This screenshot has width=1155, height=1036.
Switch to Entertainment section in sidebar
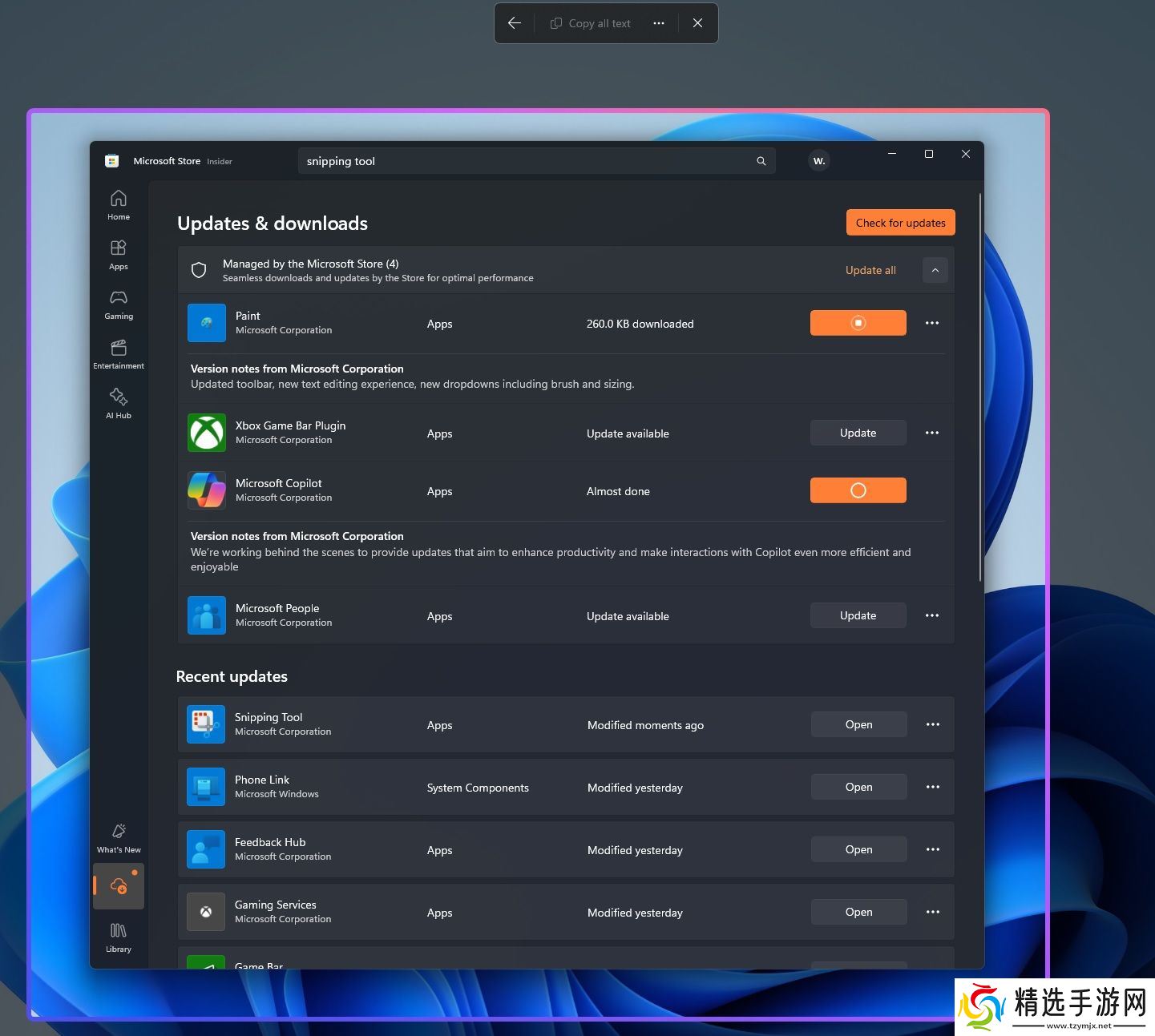[119, 353]
